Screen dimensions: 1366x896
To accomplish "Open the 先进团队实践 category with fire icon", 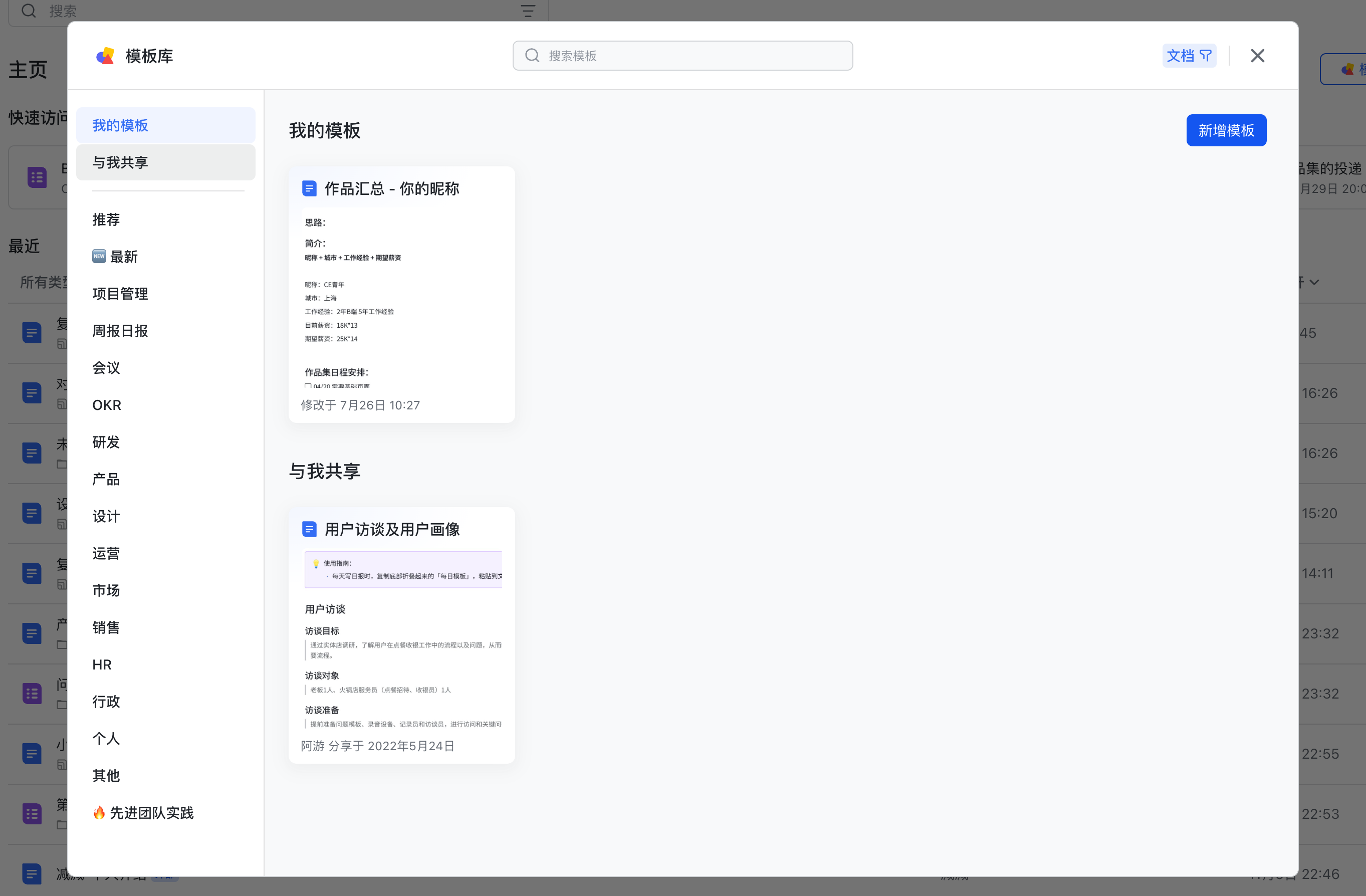I will coord(165,813).
